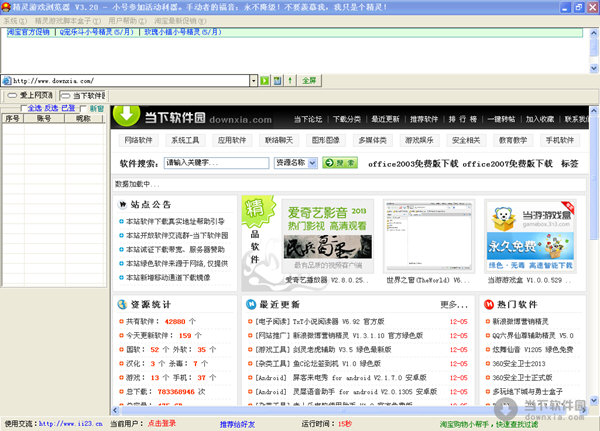The image size is (600, 431).
Task: Open the 资源名称 search type dropdown
Action: pos(313,163)
